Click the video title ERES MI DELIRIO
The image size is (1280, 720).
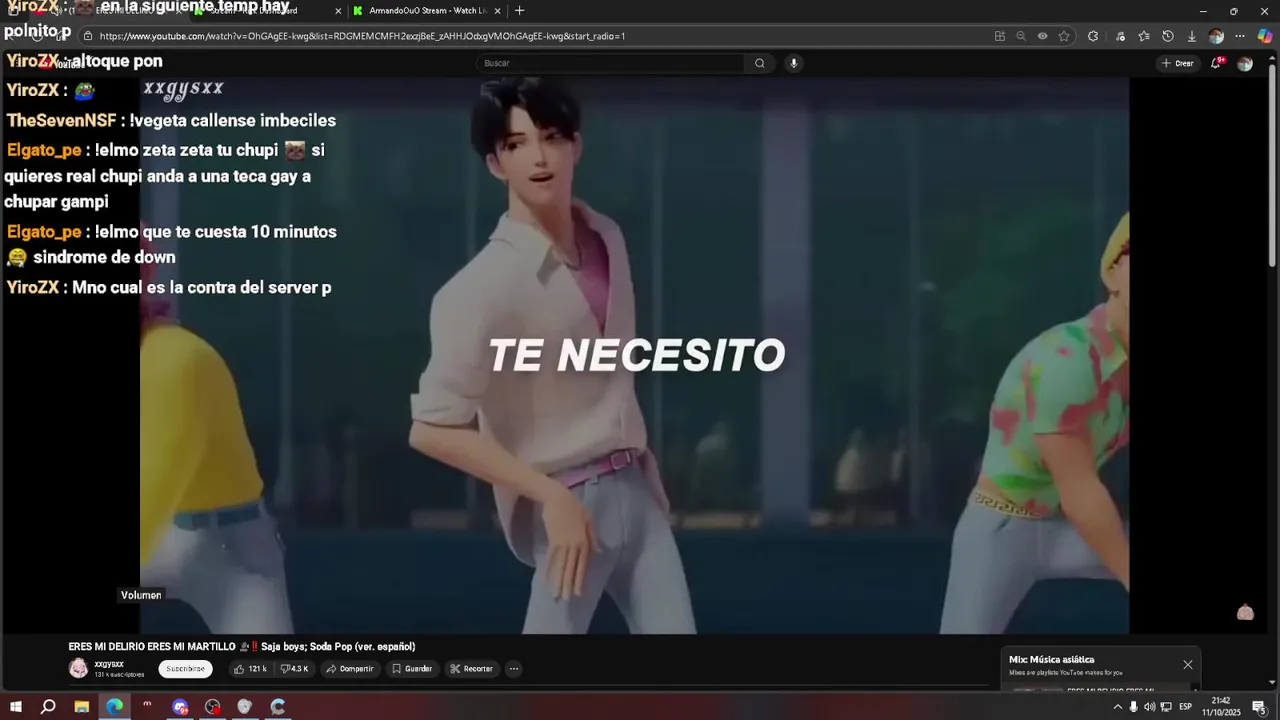[241, 647]
